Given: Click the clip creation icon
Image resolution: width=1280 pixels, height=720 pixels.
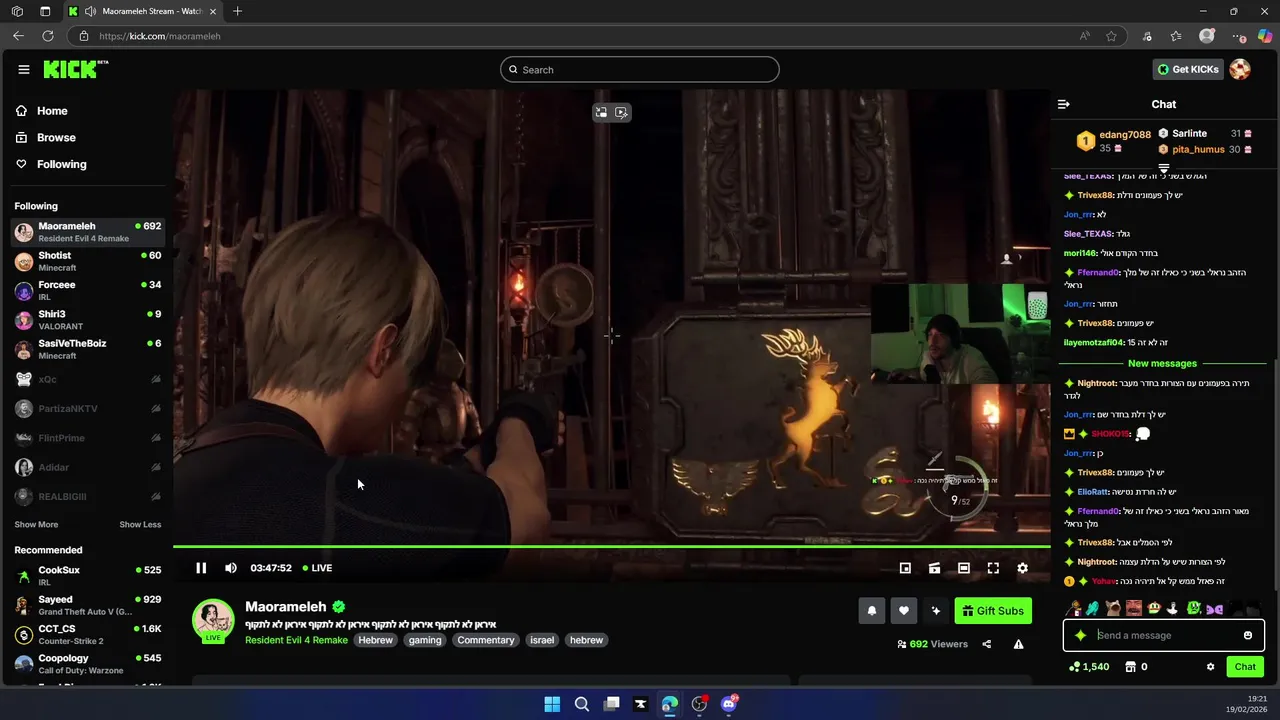Looking at the screenshot, I should click(934, 568).
